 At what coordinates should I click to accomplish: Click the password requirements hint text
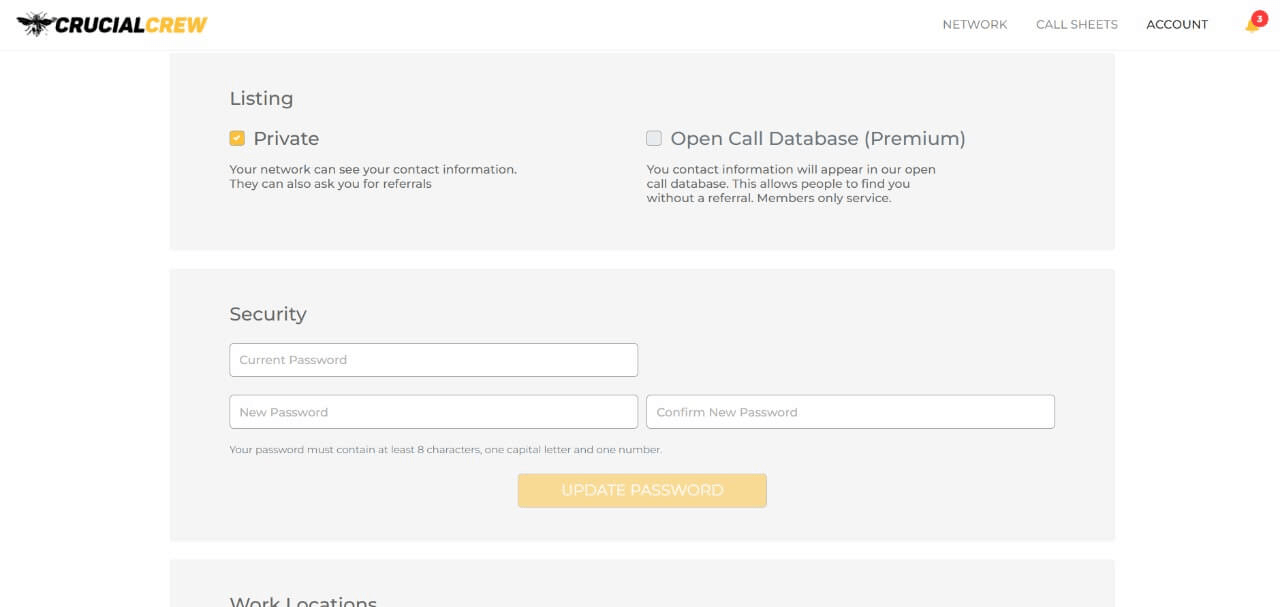click(445, 450)
